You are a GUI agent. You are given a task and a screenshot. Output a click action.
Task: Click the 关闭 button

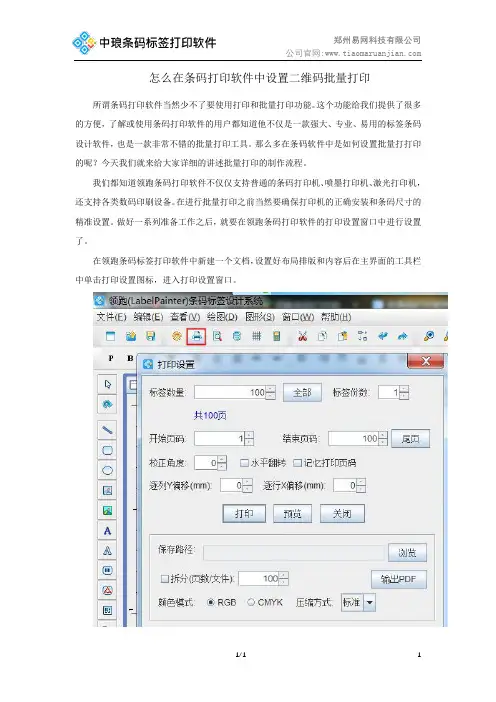click(x=342, y=514)
